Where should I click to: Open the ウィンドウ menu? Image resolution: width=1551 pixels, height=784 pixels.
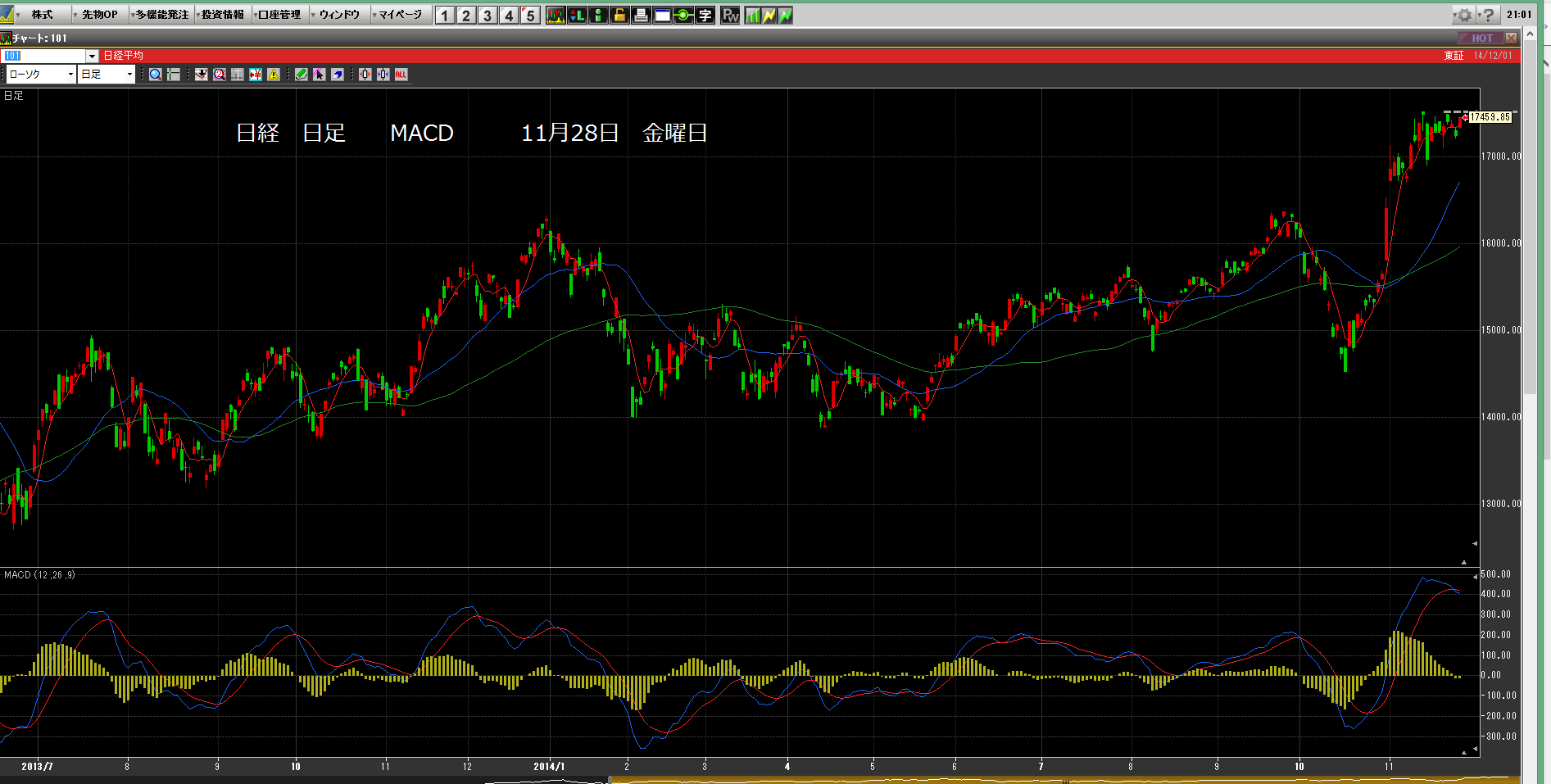click(x=339, y=15)
